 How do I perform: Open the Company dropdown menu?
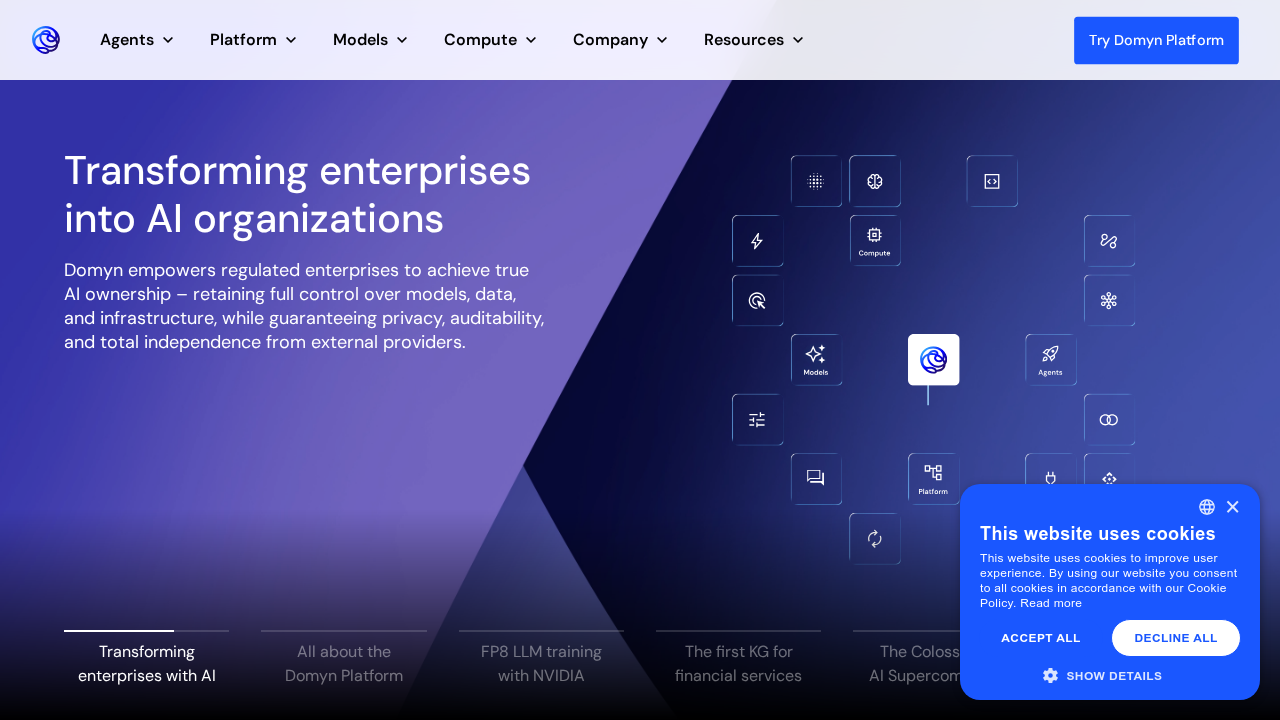[x=620, y=40]
